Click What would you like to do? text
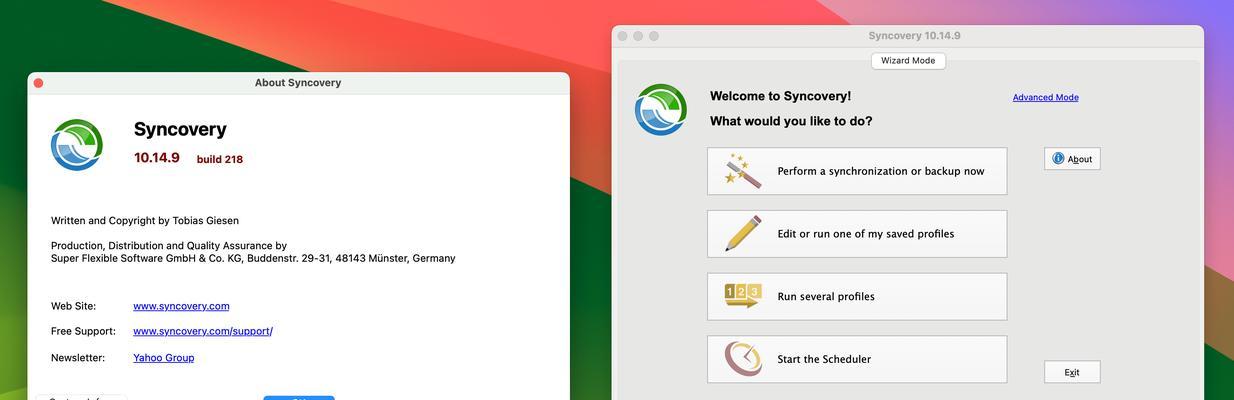Viewport: 1234px width, 400px height. tap(791, 121)
